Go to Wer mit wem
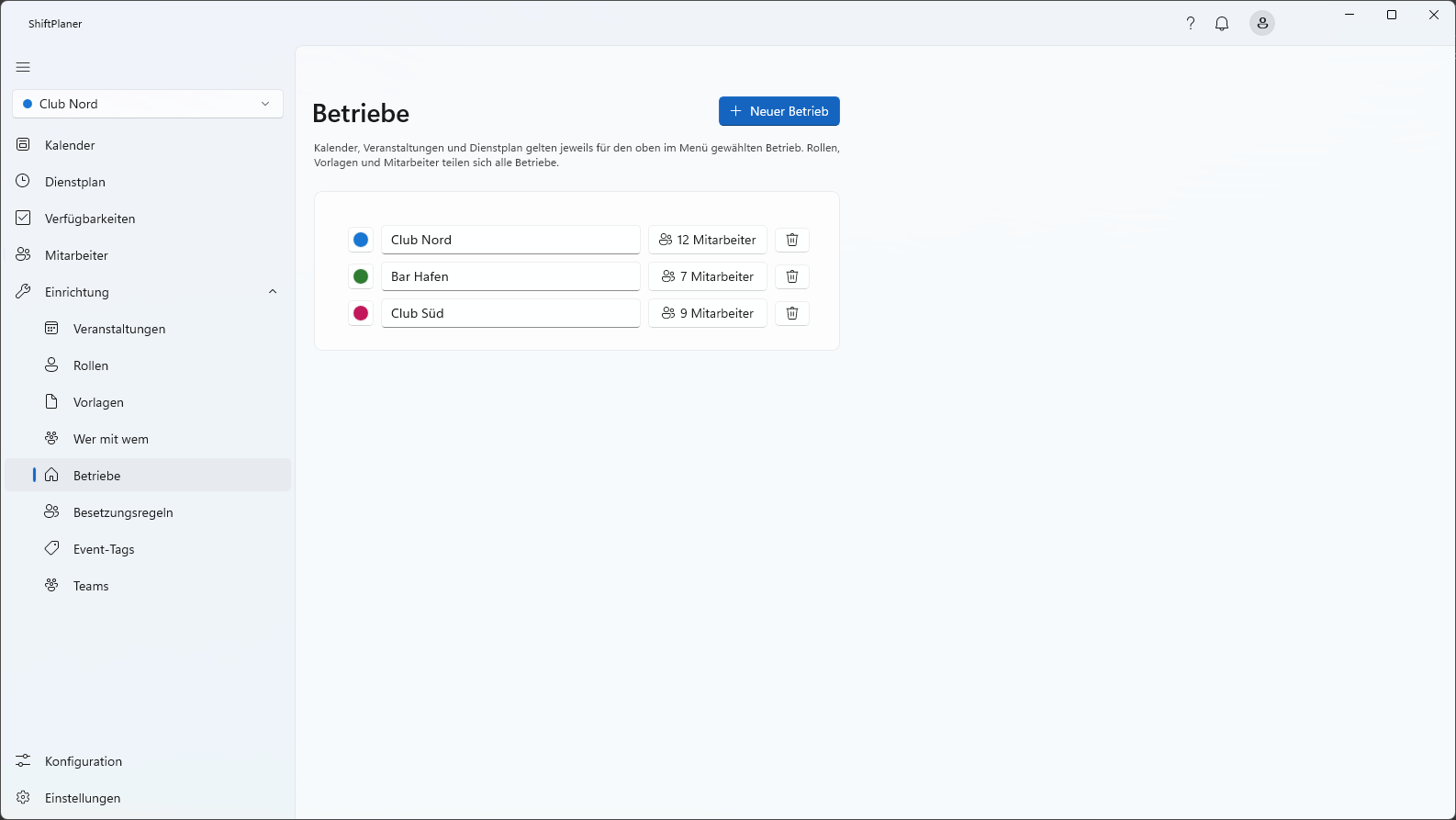 (x=148, y=439)
